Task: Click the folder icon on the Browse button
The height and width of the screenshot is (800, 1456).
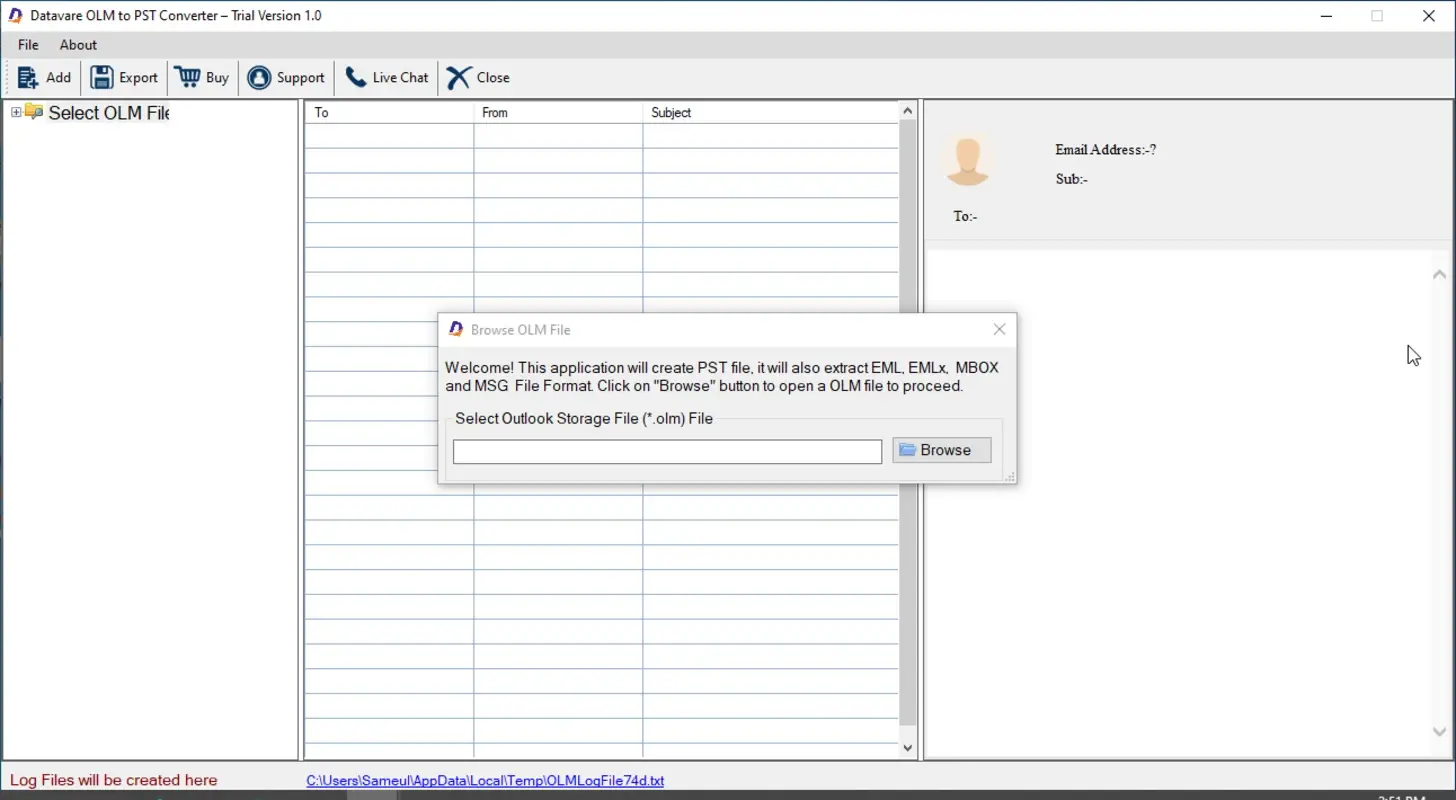Action: pyautogui.click(x=908, y=449)
